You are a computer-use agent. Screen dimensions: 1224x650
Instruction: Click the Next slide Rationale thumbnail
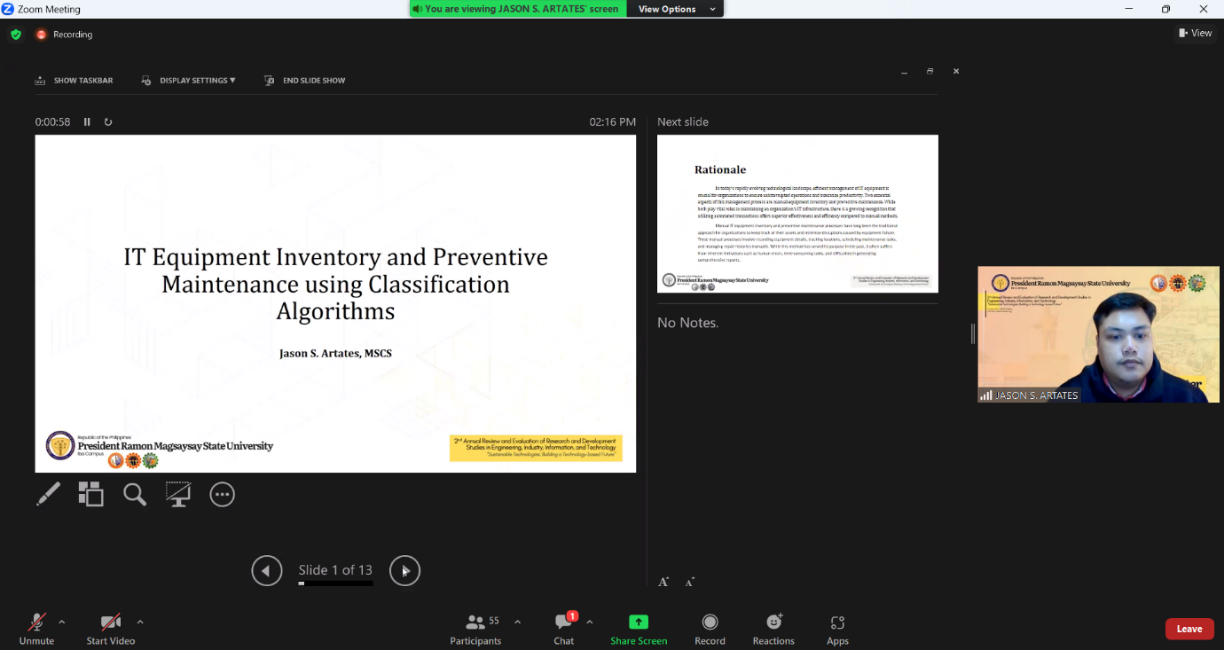coord(797,214)
